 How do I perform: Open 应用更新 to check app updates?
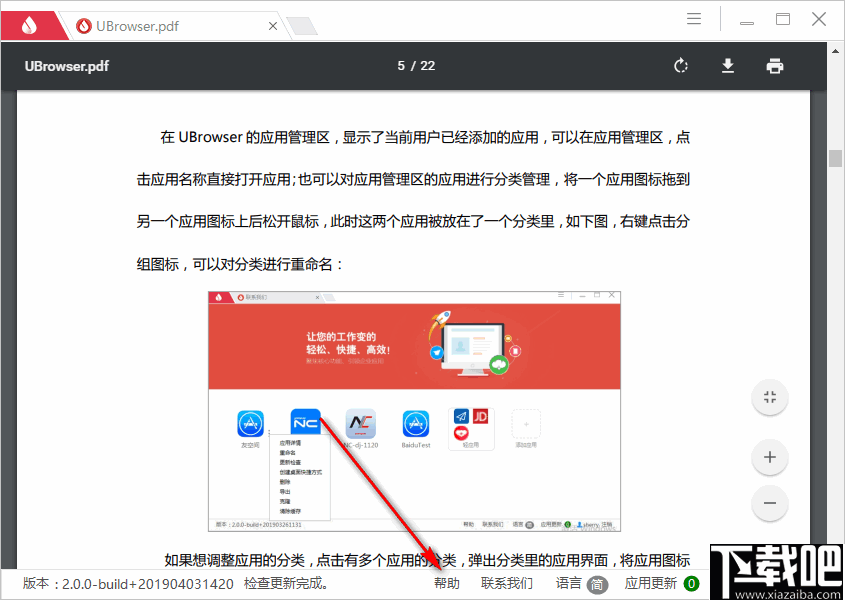[650, 583]
